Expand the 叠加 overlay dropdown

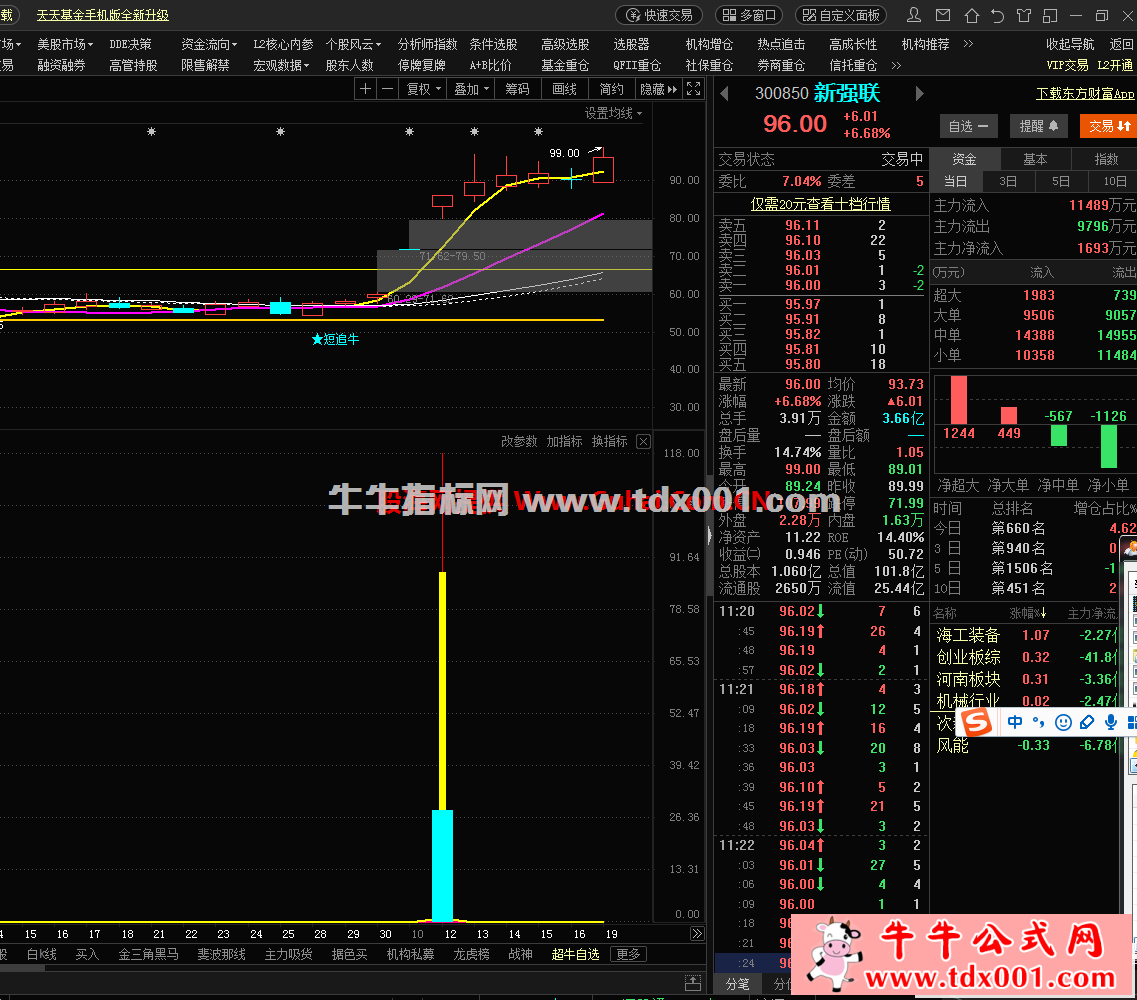(471, 89)
